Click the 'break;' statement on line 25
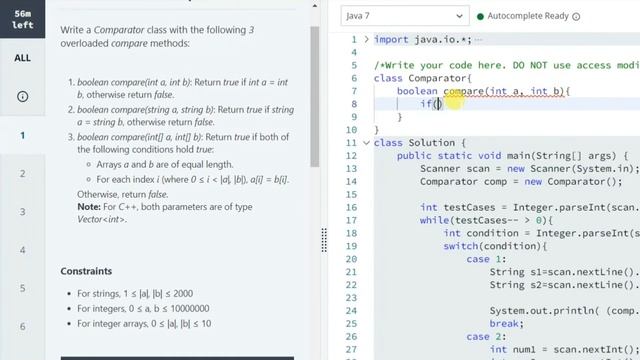640x360 pixels. click(x=507, y=324)
